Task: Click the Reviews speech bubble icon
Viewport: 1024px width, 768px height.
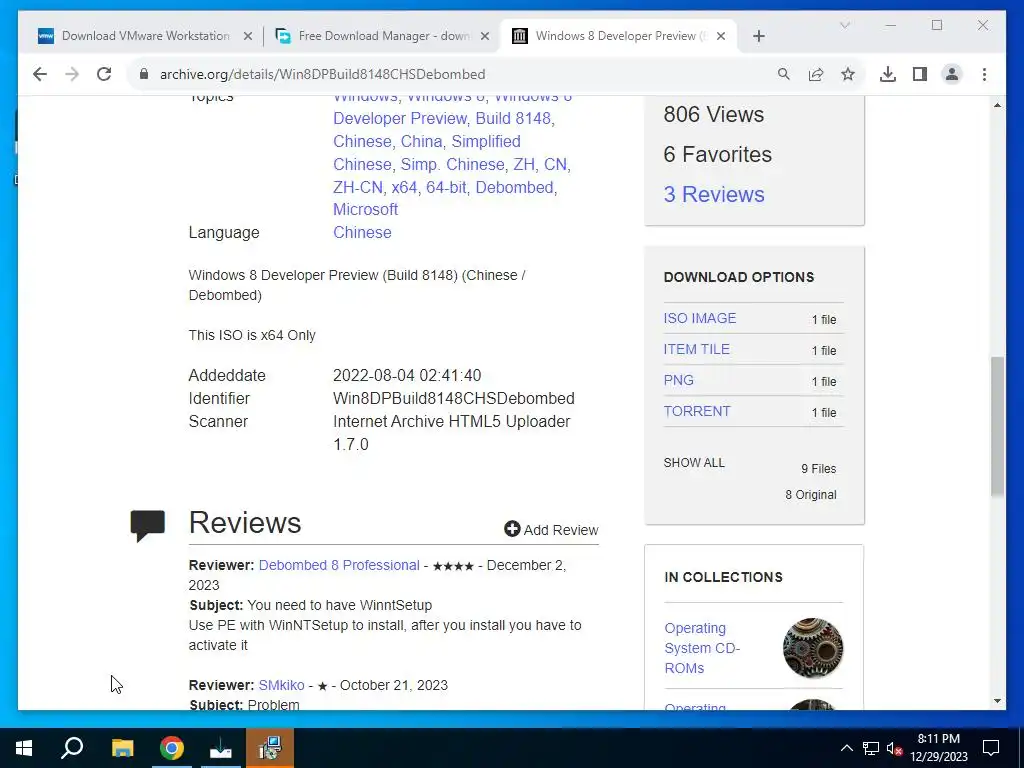Action: click(148, 526)
